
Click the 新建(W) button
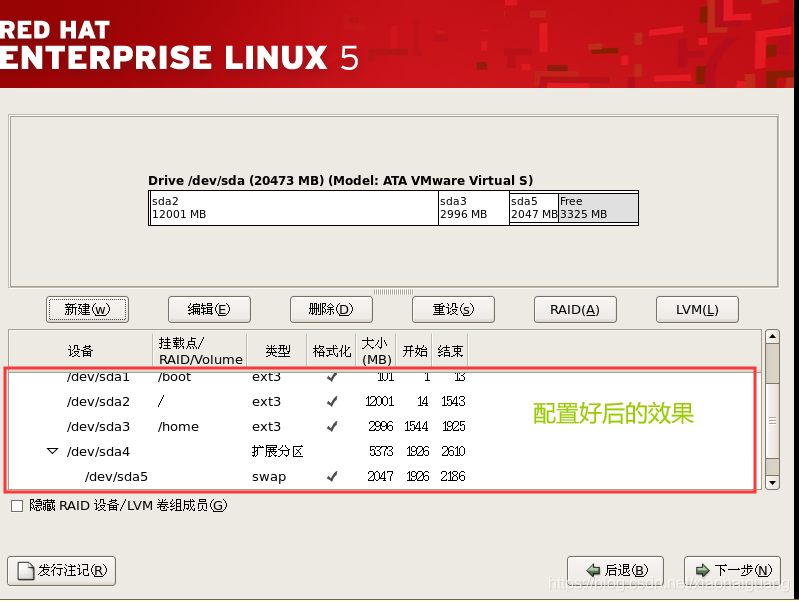coord(87,309)
